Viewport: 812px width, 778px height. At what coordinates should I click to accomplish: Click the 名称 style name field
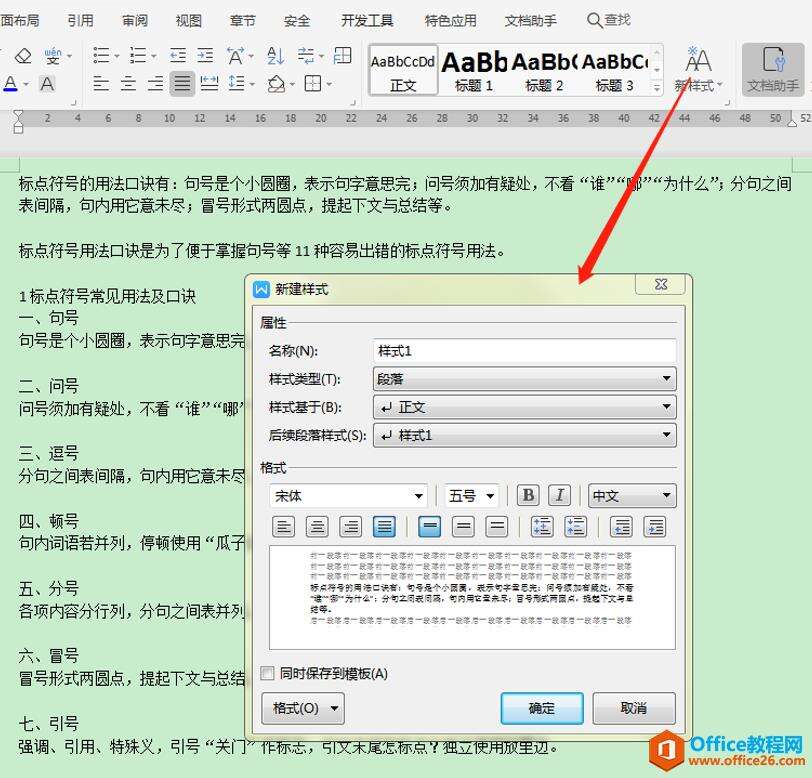[x=525, y=351]
